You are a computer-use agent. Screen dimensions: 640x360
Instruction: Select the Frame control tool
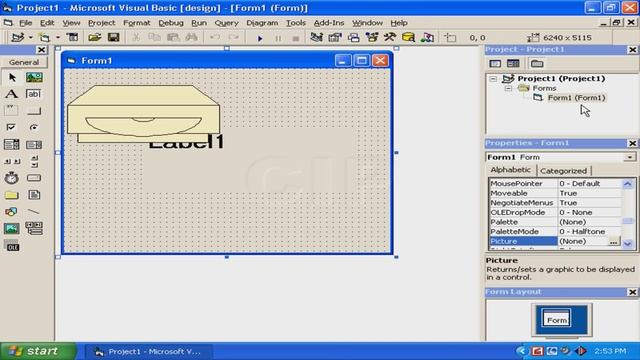[12, 111]
